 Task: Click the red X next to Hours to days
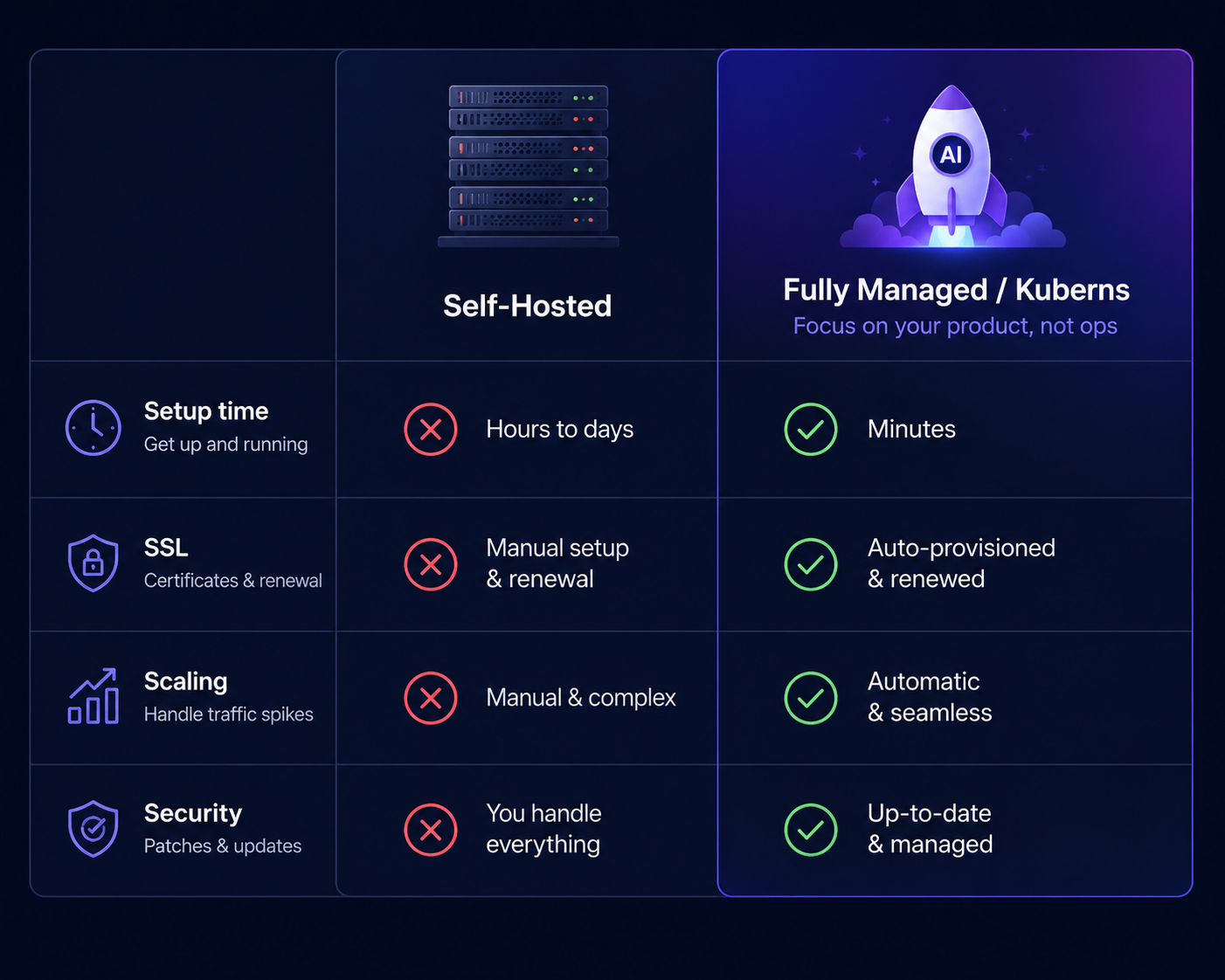click(x=431, y=430)
